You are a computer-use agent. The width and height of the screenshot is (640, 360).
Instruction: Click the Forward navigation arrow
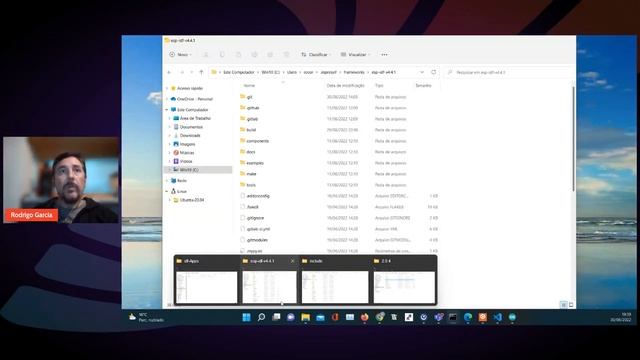182,72
